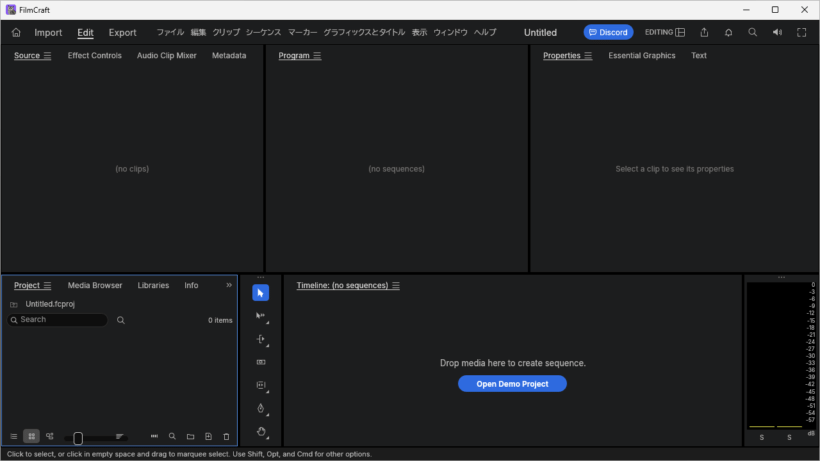The image size is (820, 461).
Task: Select the Track Select Forward tool
Action: [x=260, y=316]
